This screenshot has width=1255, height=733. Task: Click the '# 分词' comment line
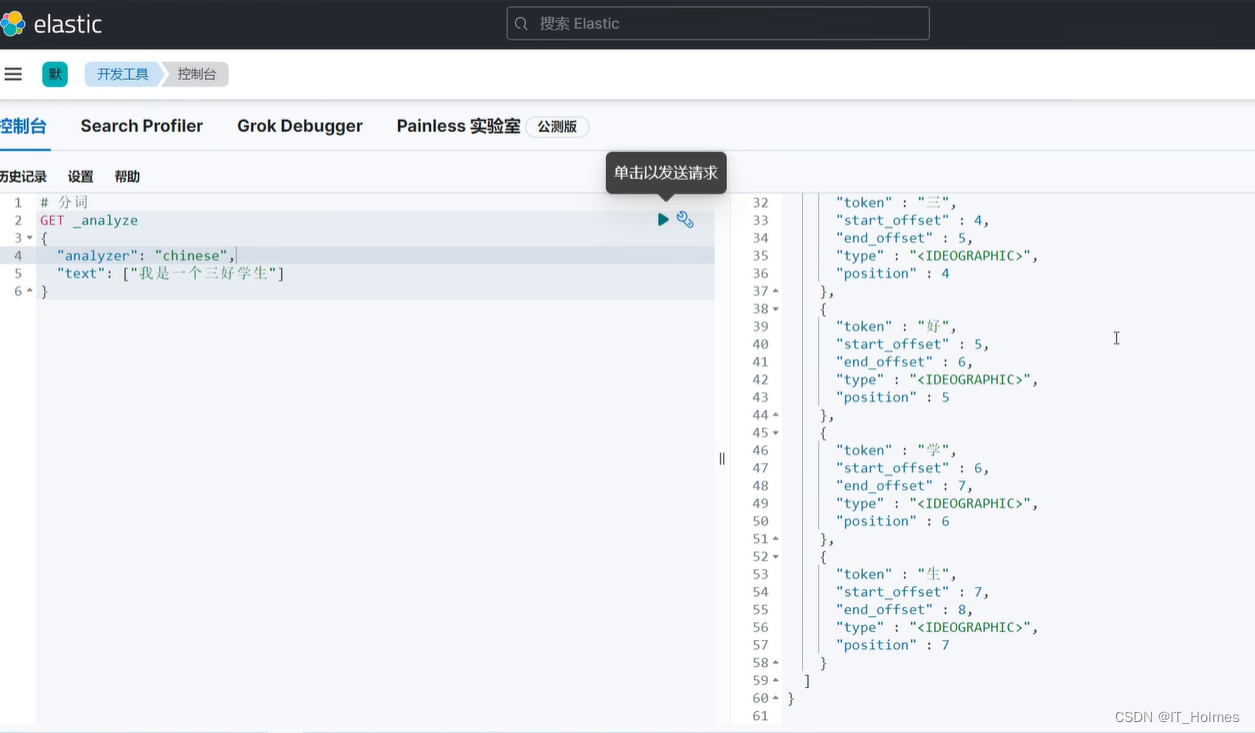click(64, 202)
